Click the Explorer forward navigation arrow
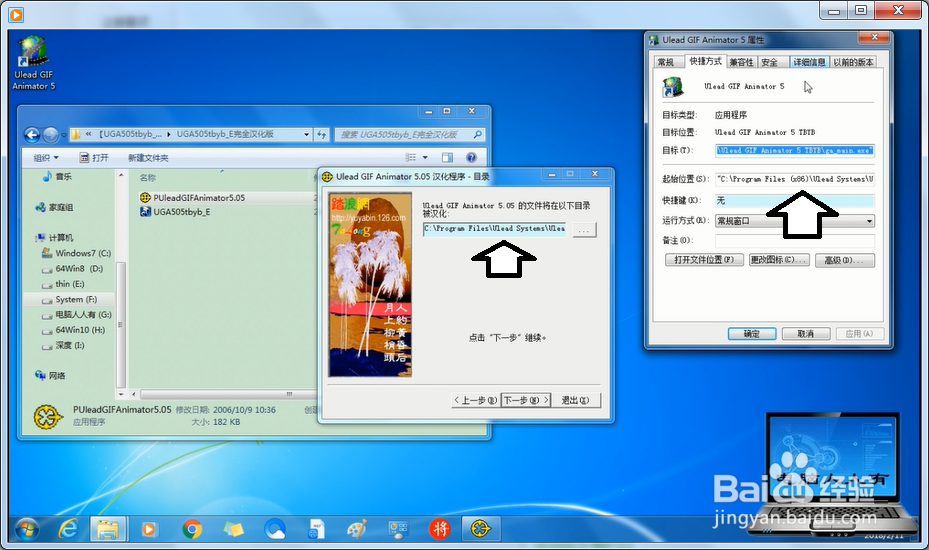The image size is (929, 550). point(50,135)
